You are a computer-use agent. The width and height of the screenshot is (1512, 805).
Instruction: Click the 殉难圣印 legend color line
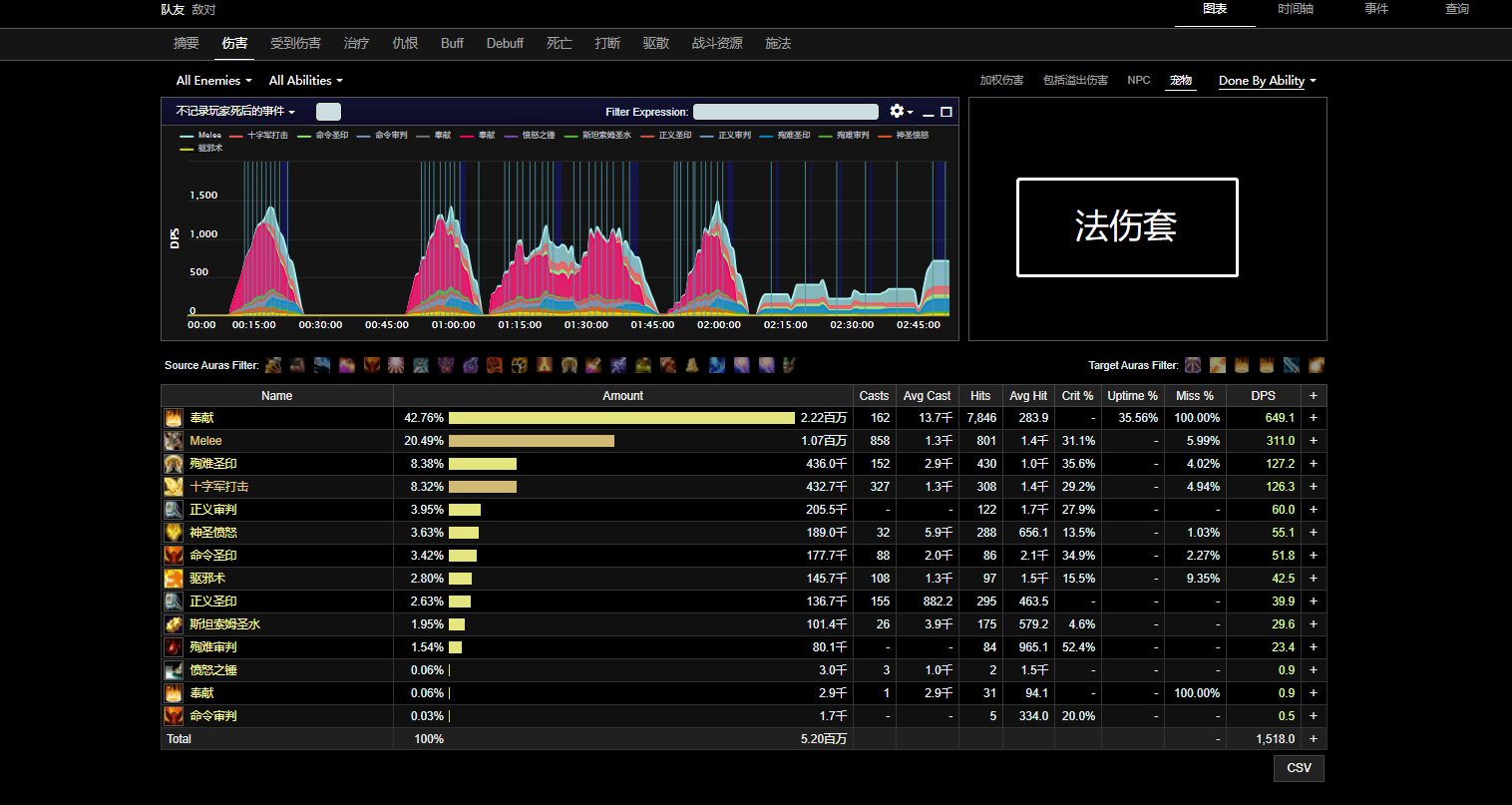[765, 136]
